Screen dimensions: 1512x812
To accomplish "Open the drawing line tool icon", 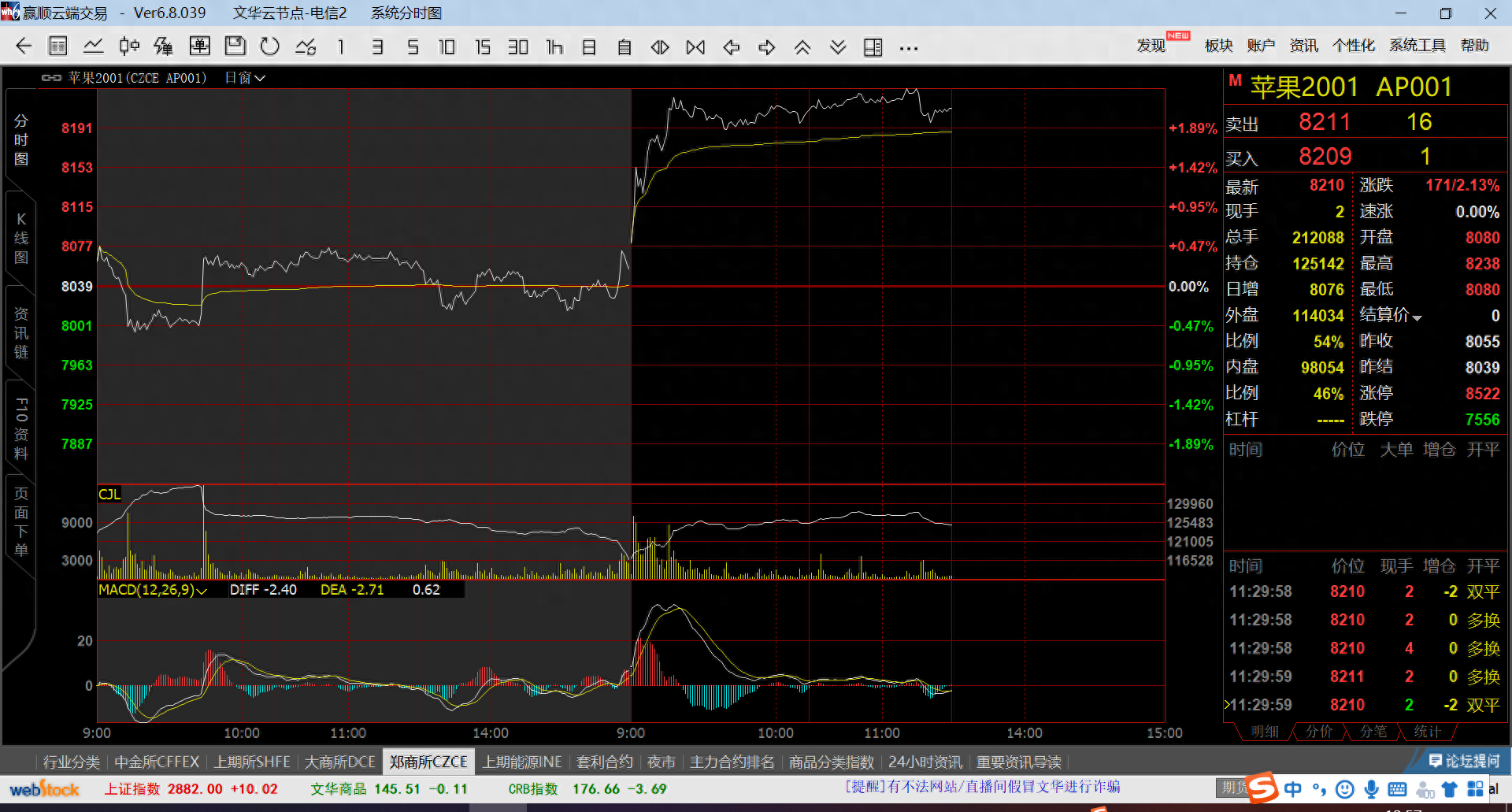I will tap(164, 46).
